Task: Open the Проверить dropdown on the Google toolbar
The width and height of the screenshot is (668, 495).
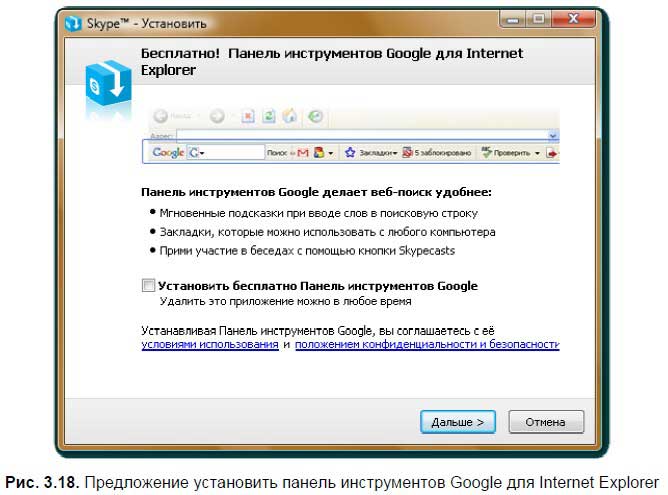Action: (x=536, y=153)
